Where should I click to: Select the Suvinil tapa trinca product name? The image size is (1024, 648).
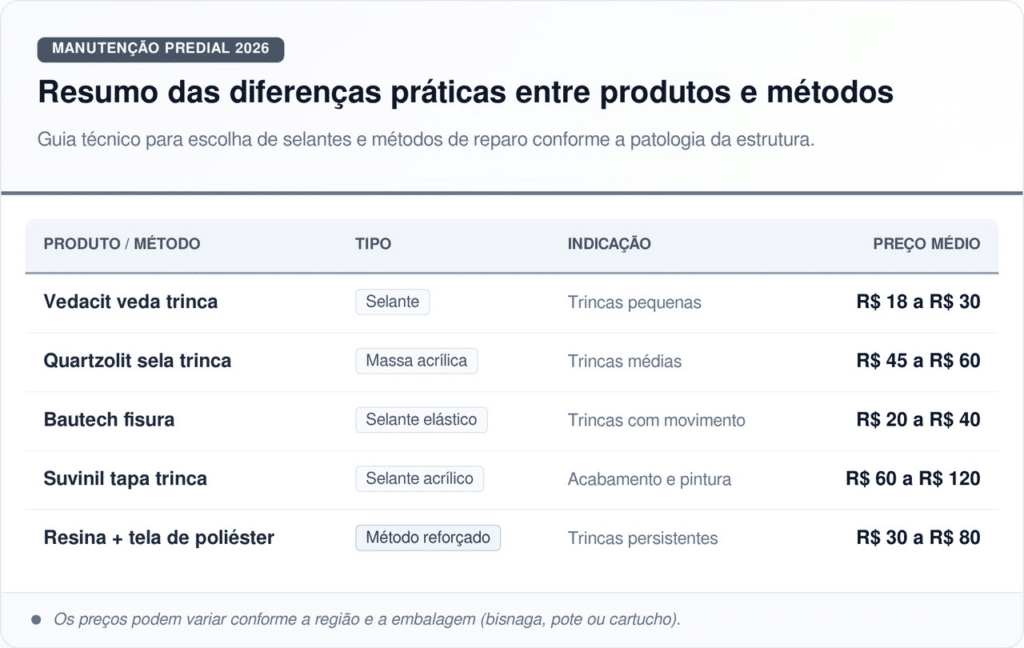(125, 479)
